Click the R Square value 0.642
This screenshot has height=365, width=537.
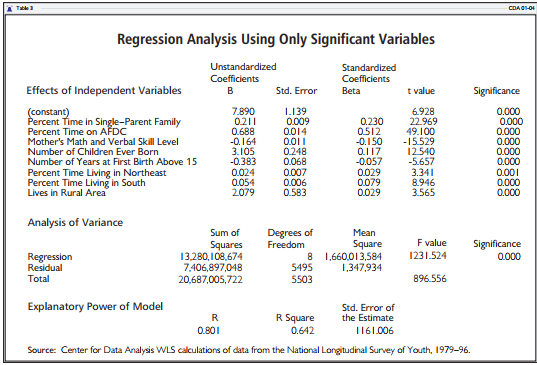[x=302, y=331]
